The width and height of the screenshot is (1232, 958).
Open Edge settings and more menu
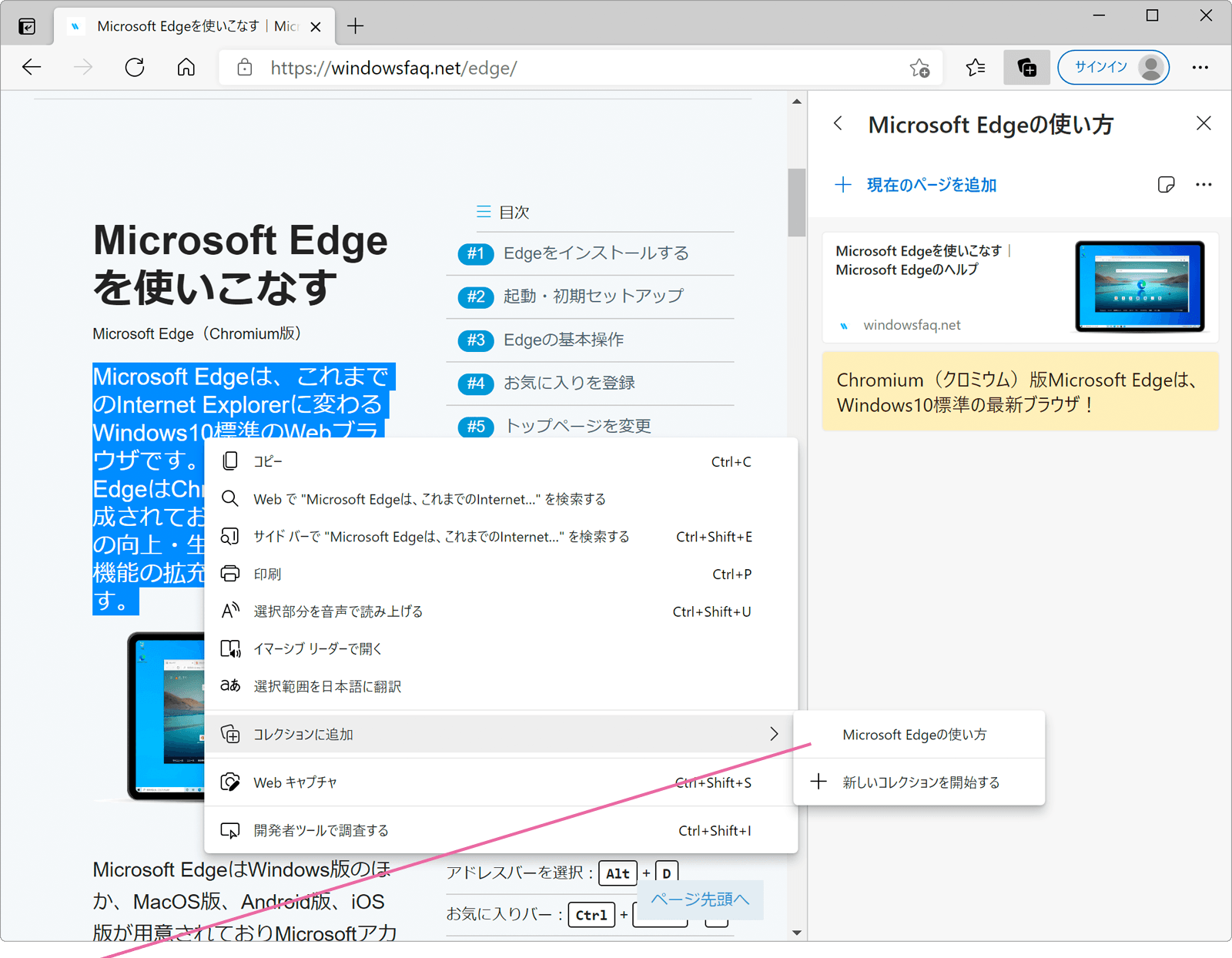point(1200,68)
